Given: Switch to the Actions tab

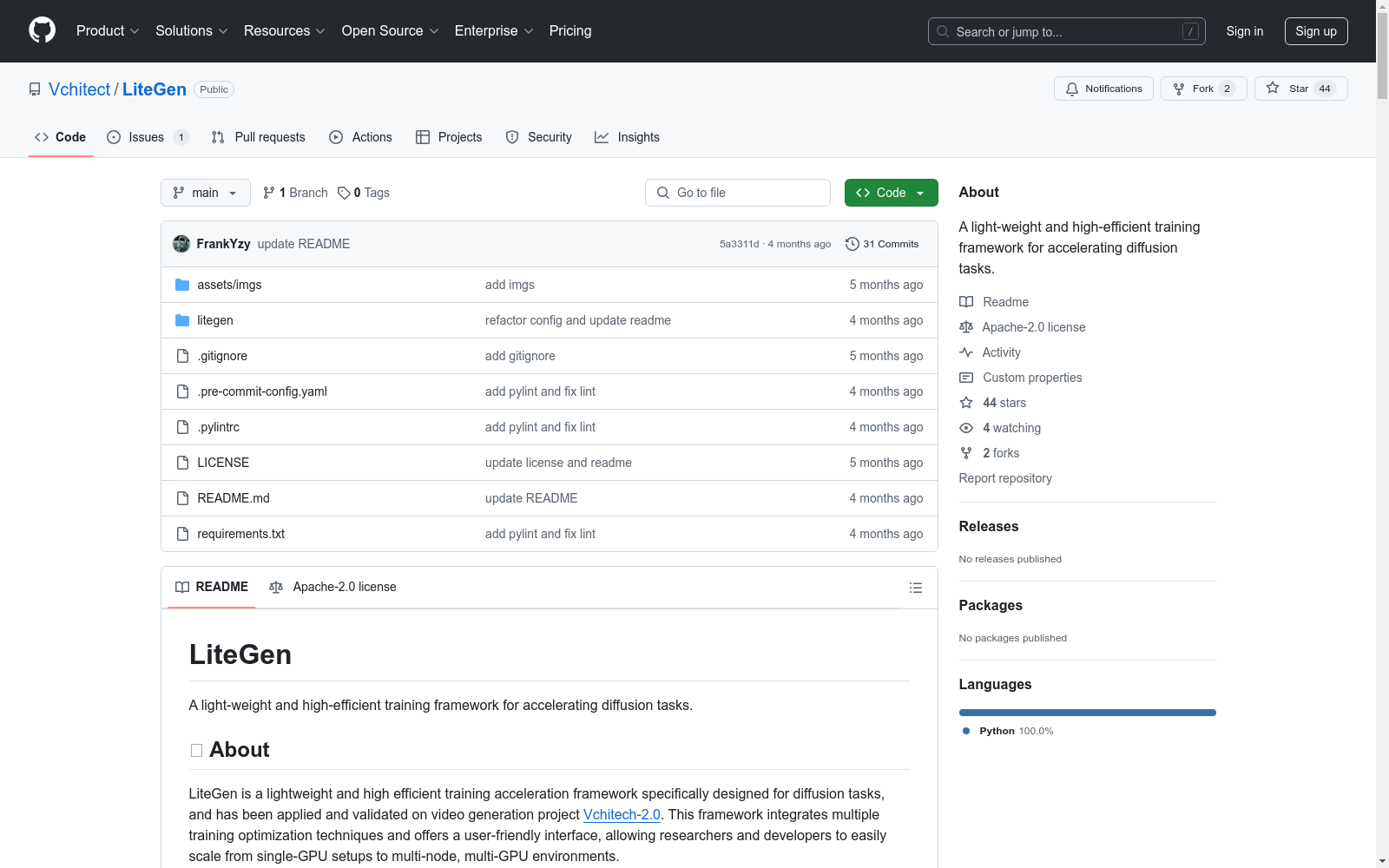Looking at the screenshot, I should coord(360,137).
